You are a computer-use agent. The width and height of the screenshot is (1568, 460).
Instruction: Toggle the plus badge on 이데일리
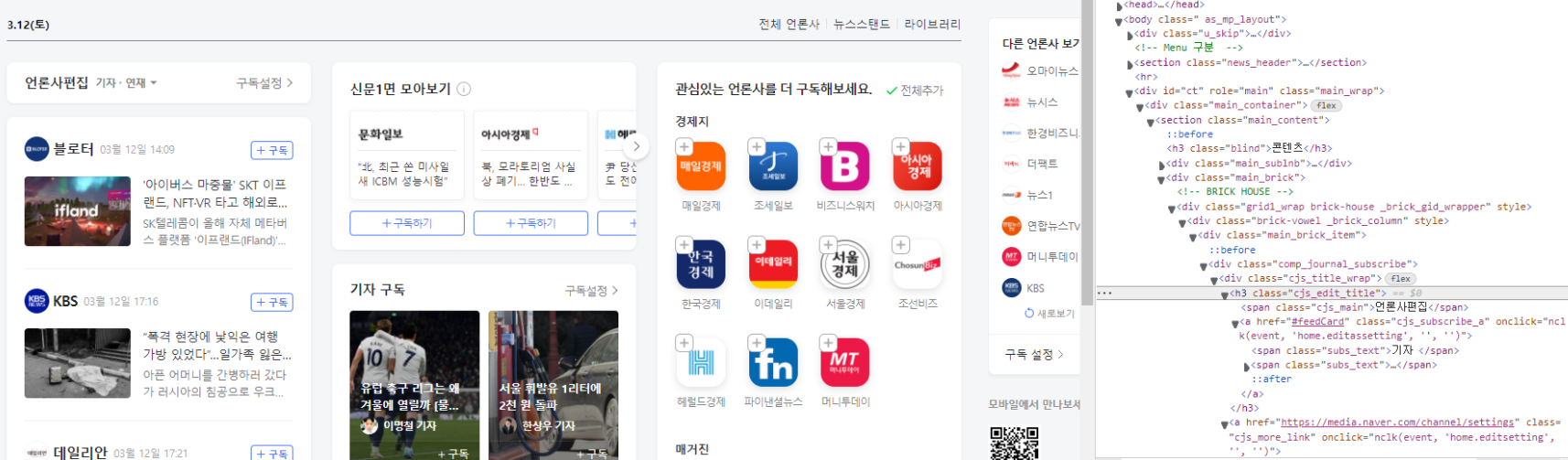pyautogui.click(x=756, y=245)
